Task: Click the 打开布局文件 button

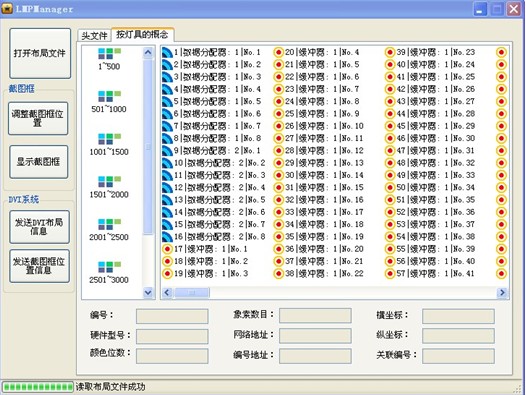Action: tap(40, 53)
